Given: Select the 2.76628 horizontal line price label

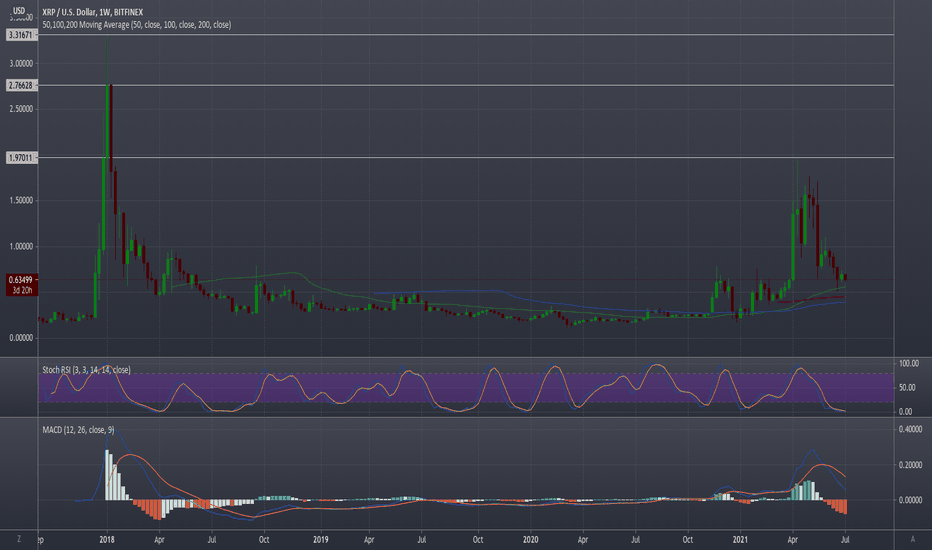Looking at the screenshot, I should coord(21,86).
